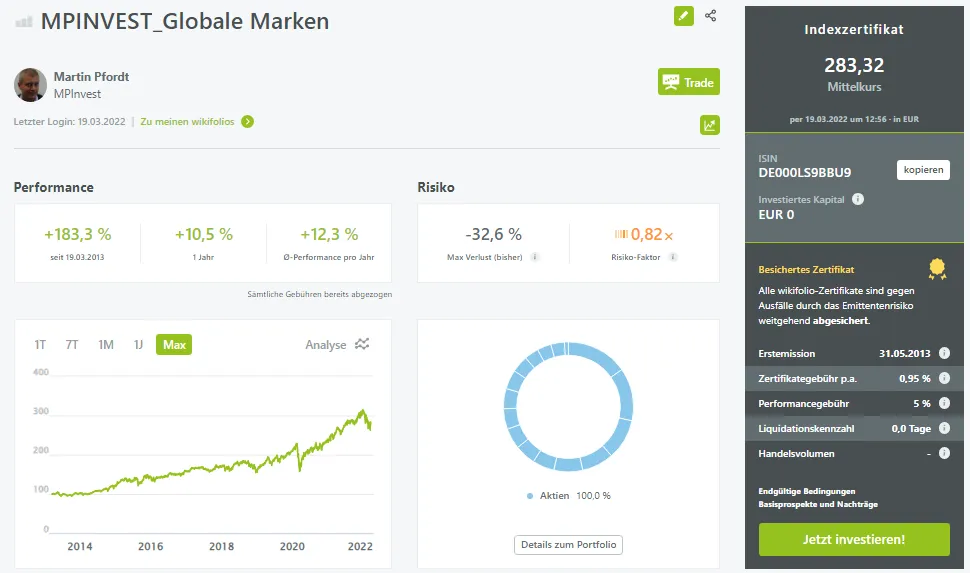Select the Max chart range tab
Image resolution: width=970 pixels, height=573 pixels.
click(174, 345)
